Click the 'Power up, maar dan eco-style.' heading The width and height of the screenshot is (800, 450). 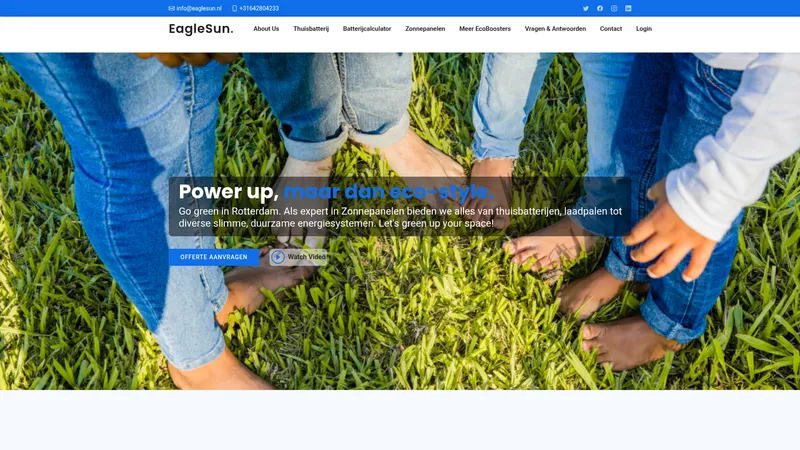[x=336, y=192]
